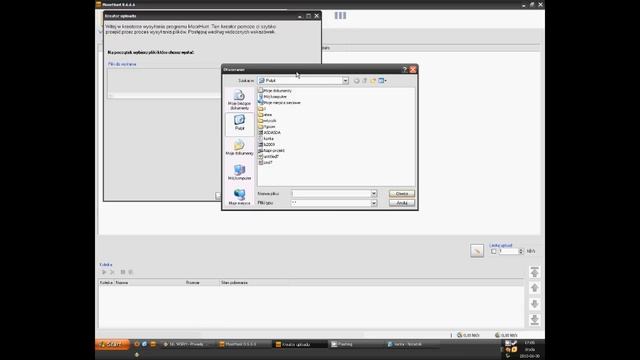Click the three-bar icon in MoorHunt toolbar

pyautogui.click(x=340, y=16)
